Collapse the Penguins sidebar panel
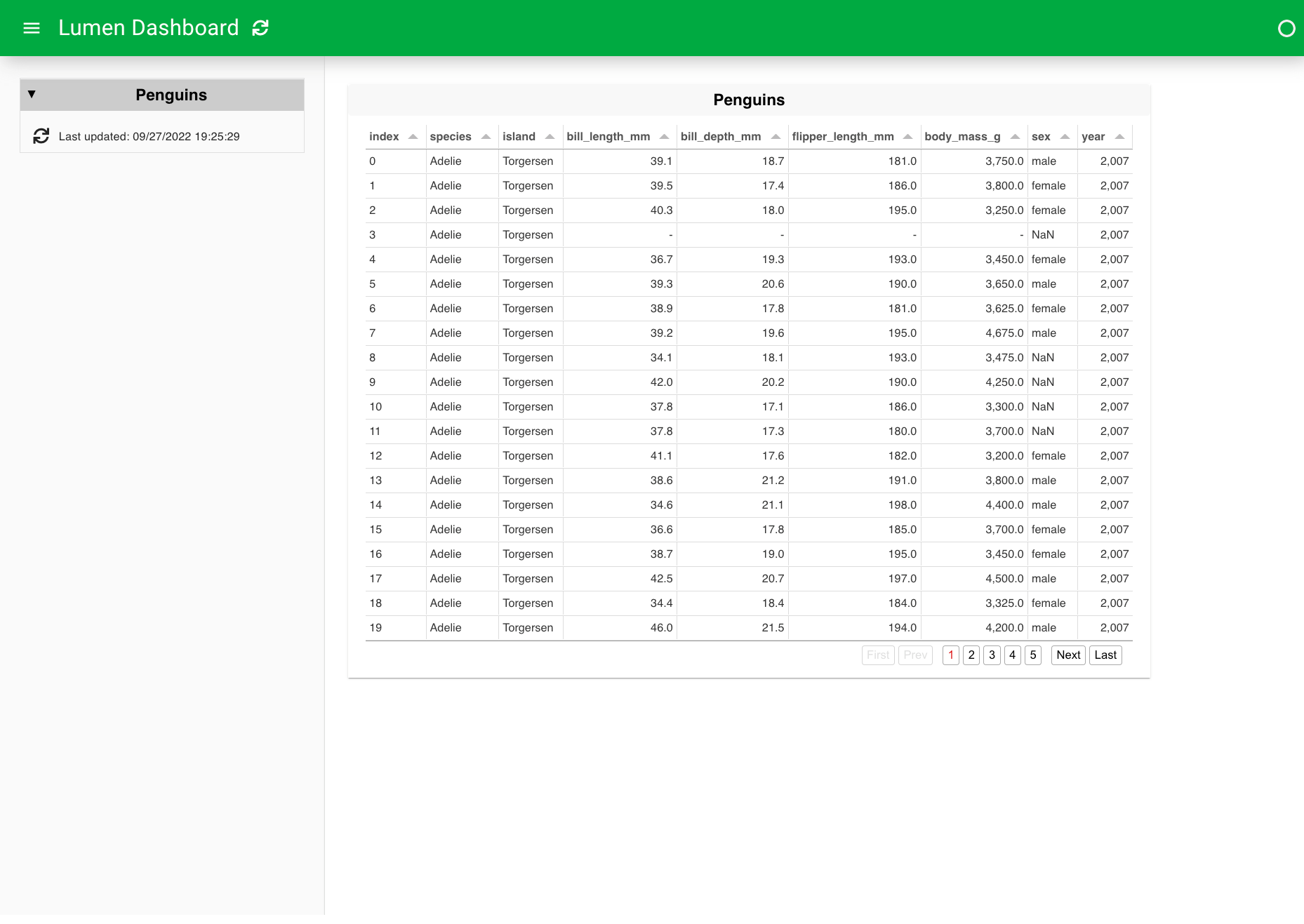This screenshot has width=1304, height=924. 32,95
